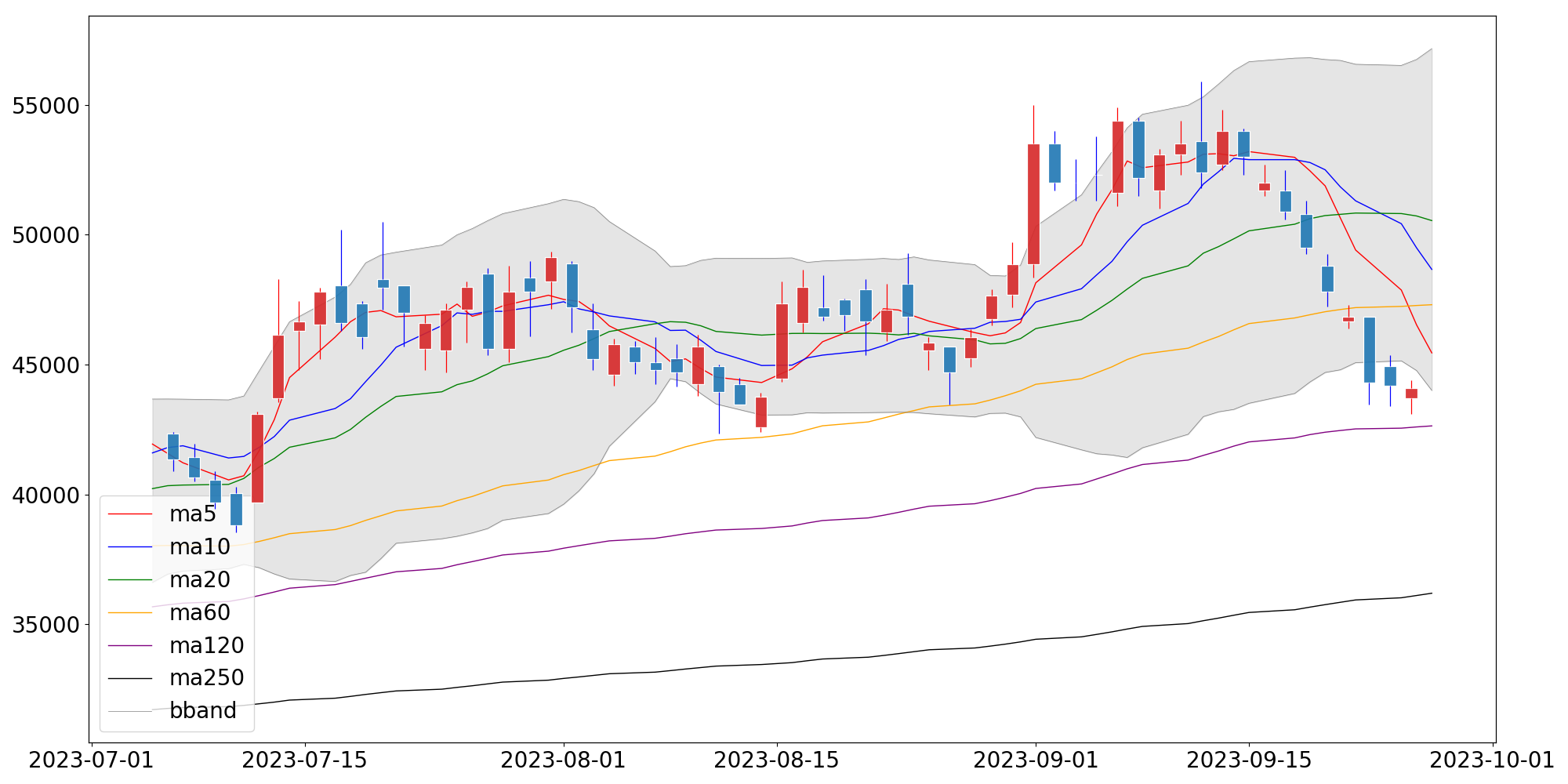The height and width of the screenshot is (784, 1568).
Task: Click the 2023-10-01 x-axis date label
Action: click(1493, 760)
